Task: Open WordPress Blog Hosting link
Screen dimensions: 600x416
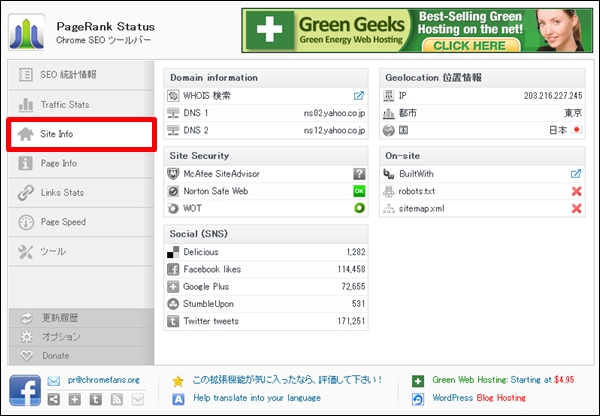Action: tap(479, 398)
